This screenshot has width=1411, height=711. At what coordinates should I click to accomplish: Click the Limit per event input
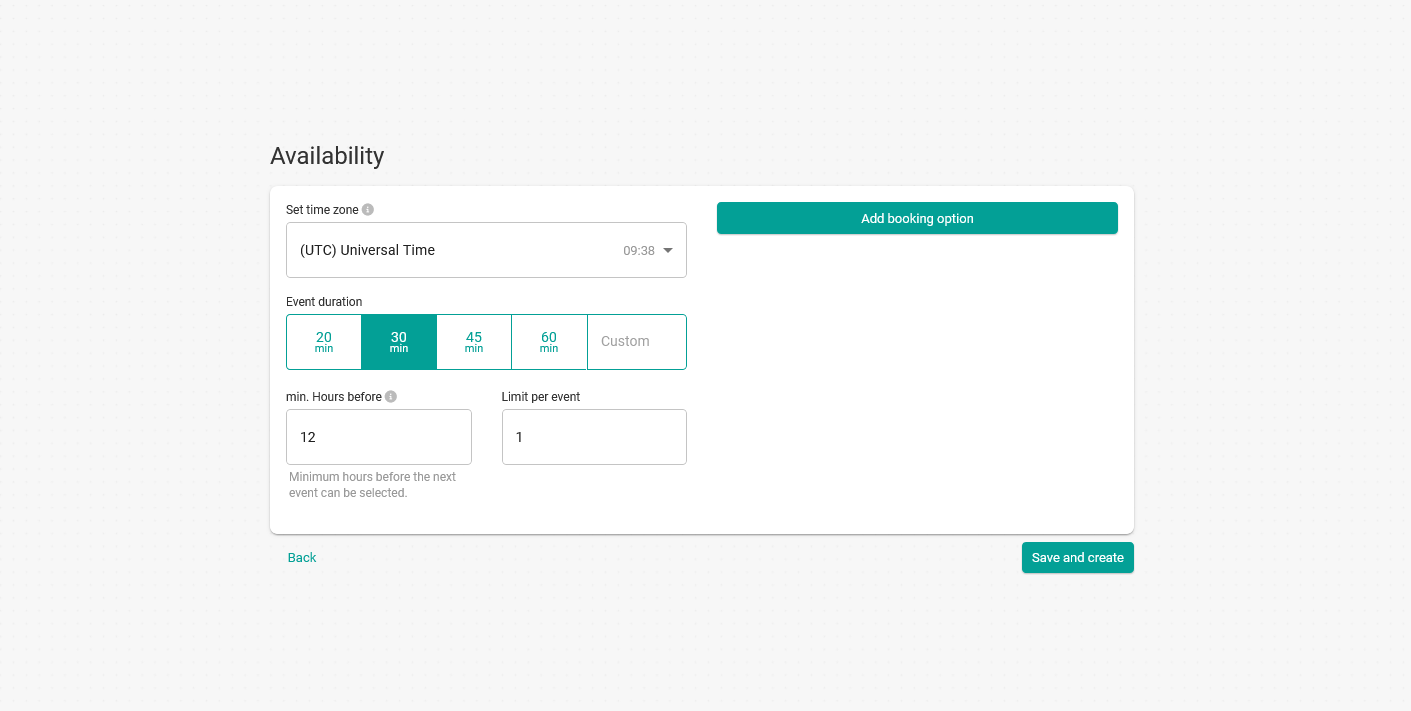594,437
